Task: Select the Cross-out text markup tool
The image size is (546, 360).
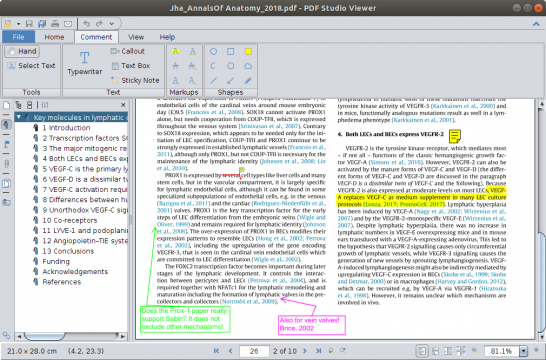Action: pos(176,66)
